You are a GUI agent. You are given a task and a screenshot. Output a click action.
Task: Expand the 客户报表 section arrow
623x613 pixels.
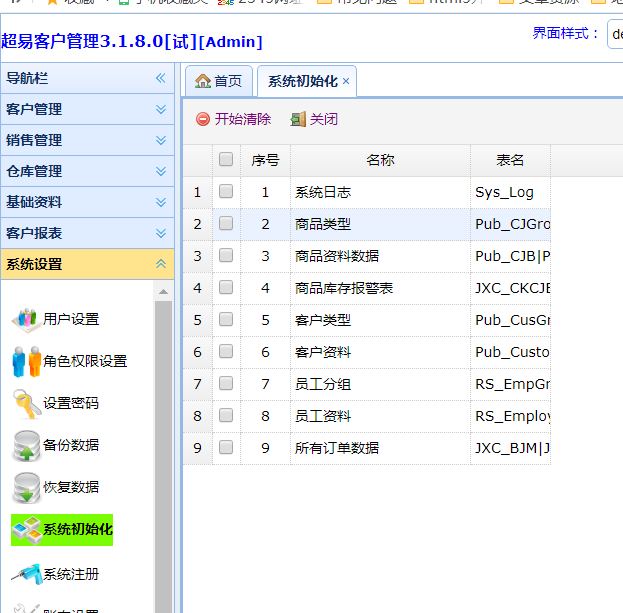(x=161, y=233)
